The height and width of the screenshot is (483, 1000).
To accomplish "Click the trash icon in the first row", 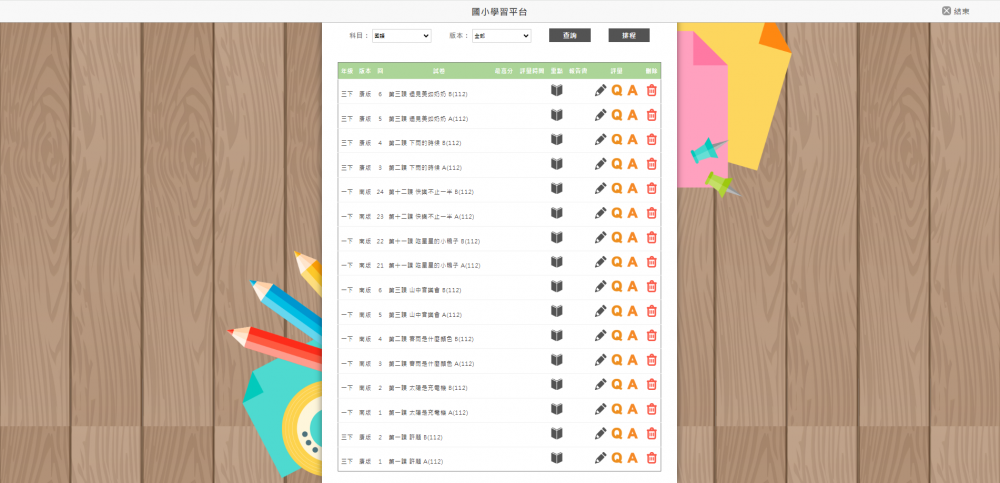I will click(652, 90).
